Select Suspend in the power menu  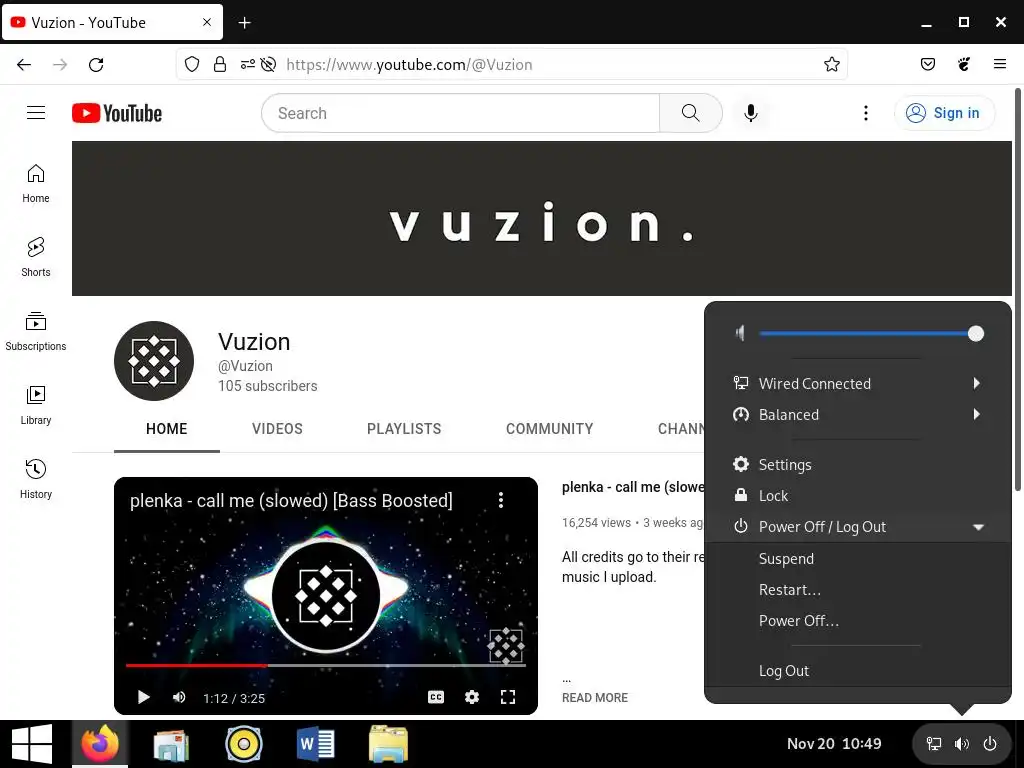click(x=857, y=558)
